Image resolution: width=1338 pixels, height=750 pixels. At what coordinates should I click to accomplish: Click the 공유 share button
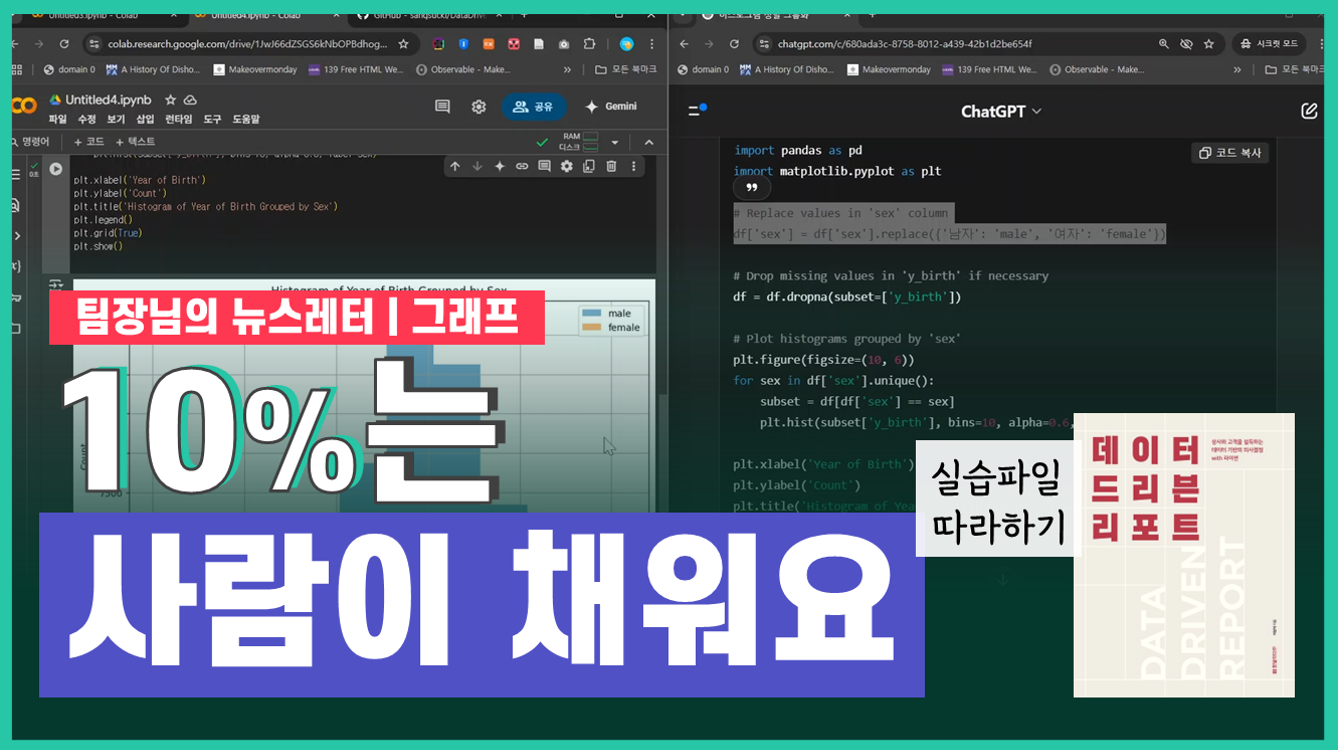point(534,107)
